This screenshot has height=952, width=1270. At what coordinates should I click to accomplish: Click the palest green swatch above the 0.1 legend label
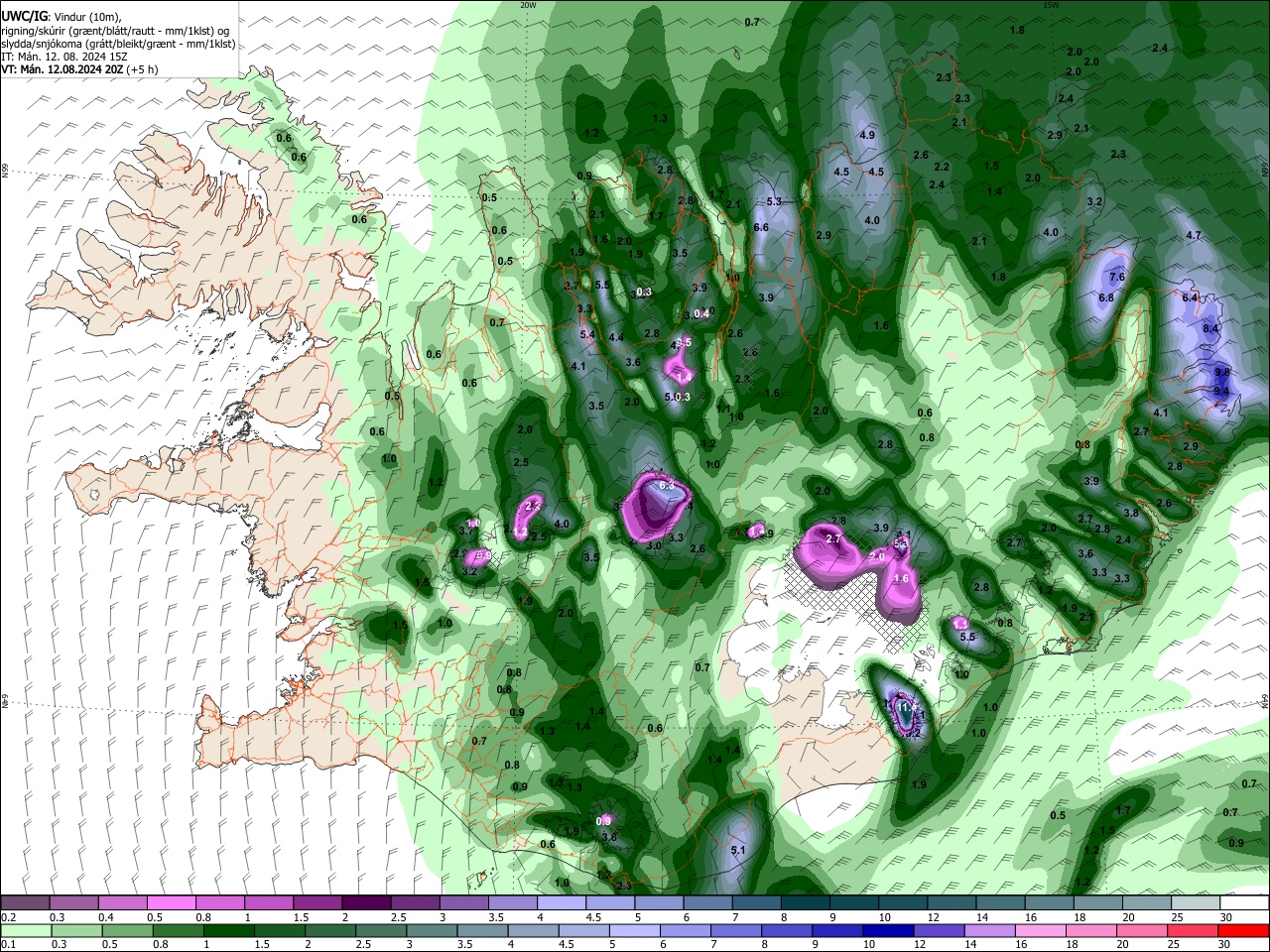tap(26, 930)
